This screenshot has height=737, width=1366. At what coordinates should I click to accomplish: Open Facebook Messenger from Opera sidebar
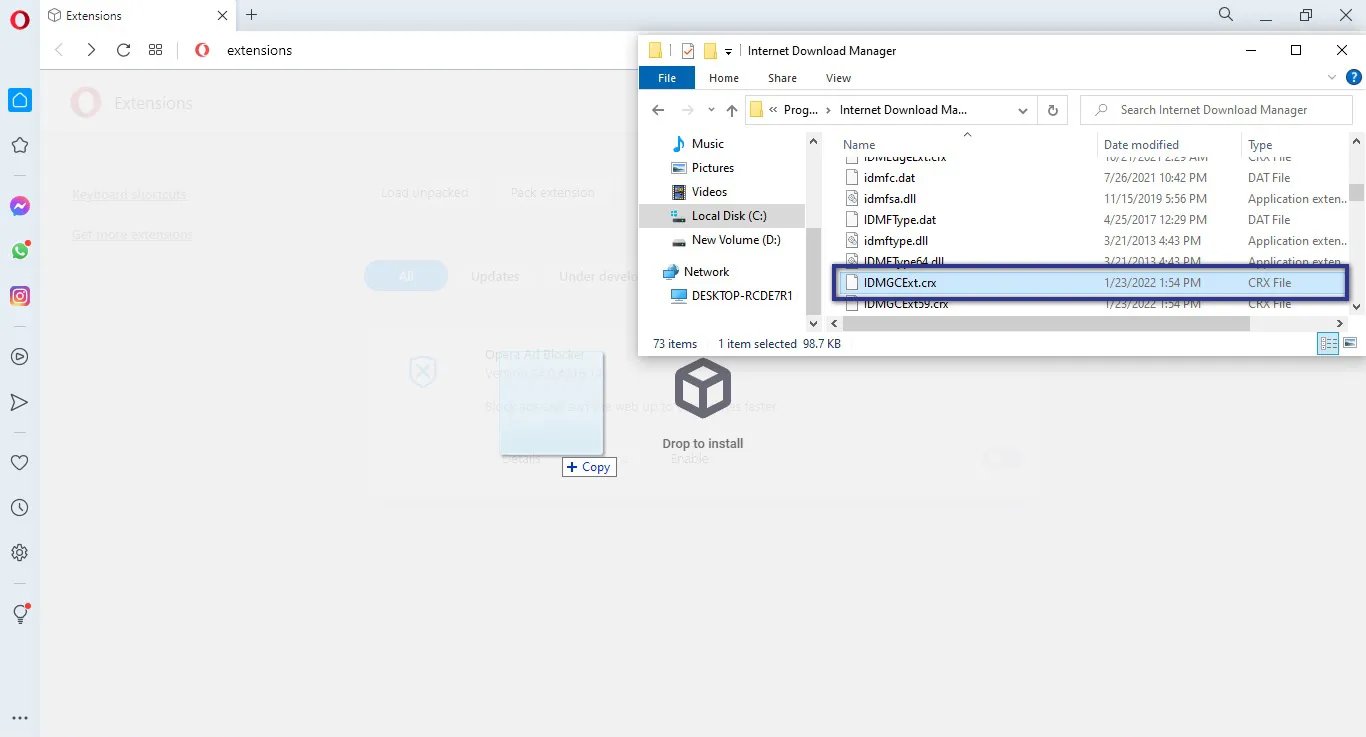pos(20,206)
